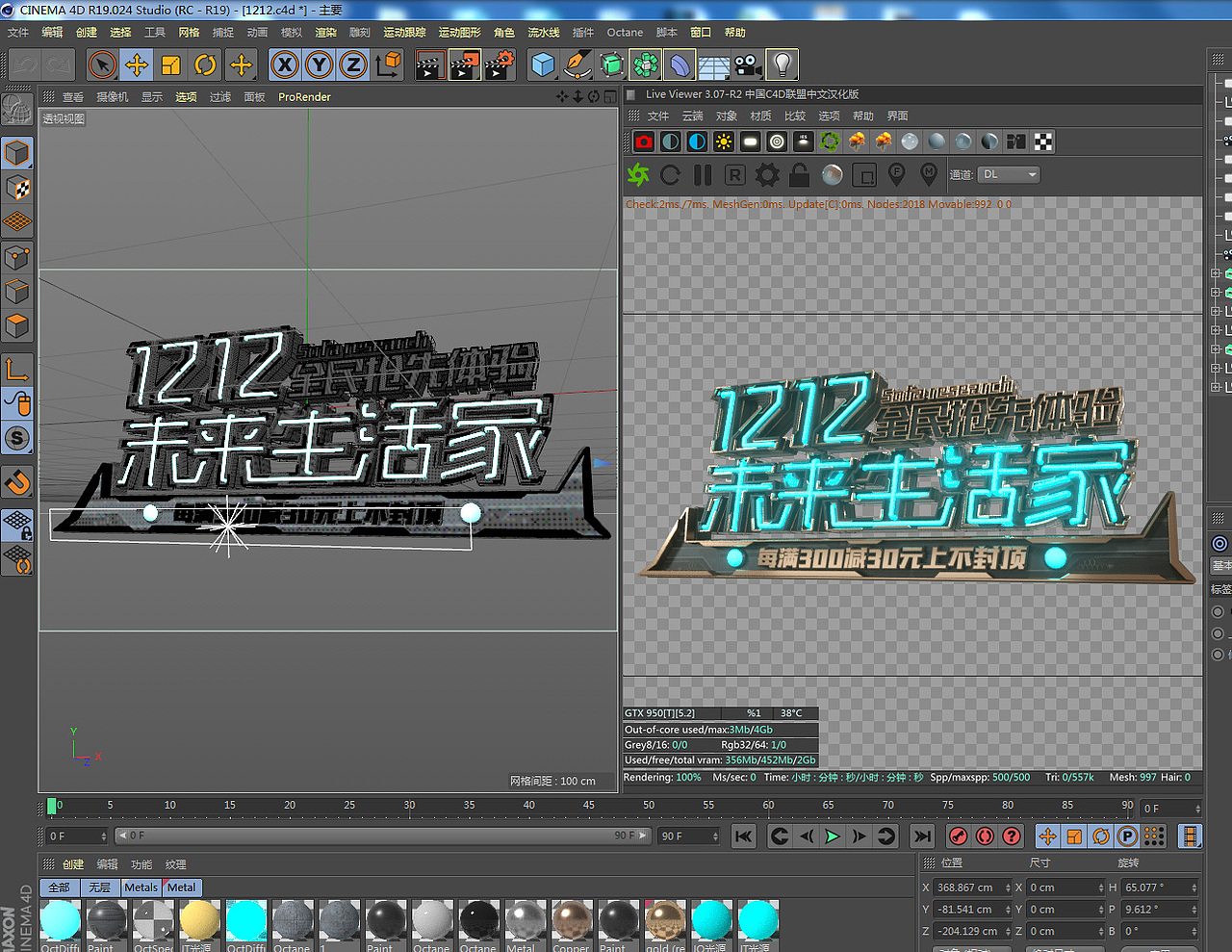
Task: Select the spline Pen tool
Action: tap(578, 64)
